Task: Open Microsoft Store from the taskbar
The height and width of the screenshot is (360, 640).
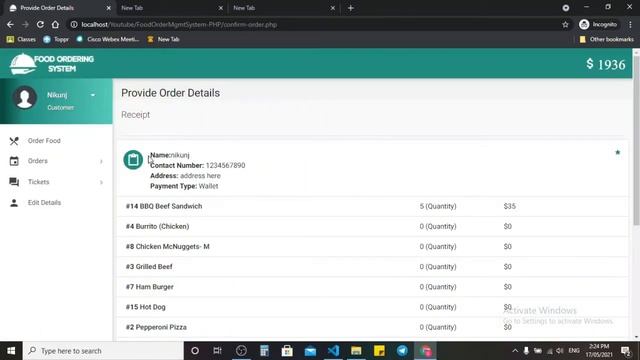Action: (287, 351)
